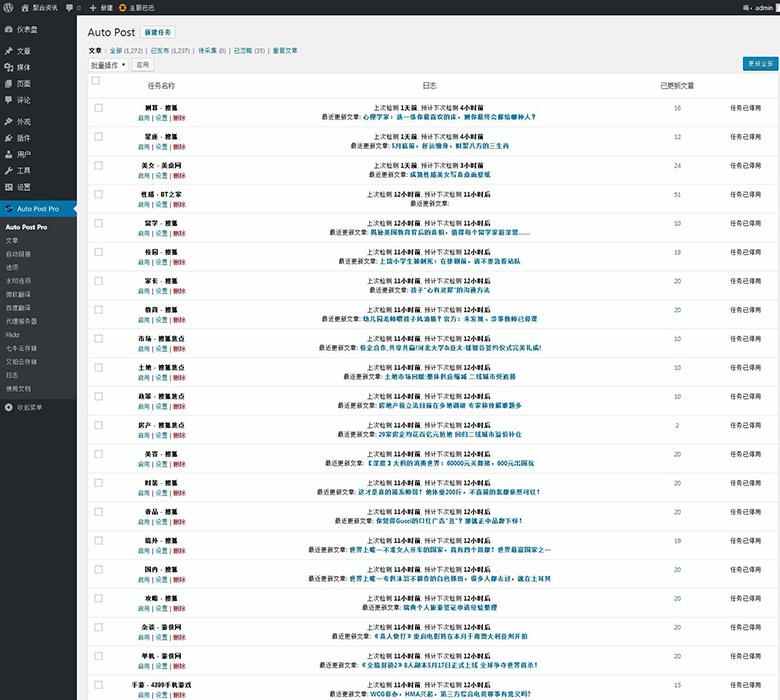This screenshot has width=780, height=700.
Task: Open 七牛云存储 submenu item
Action: click(21, 348)
